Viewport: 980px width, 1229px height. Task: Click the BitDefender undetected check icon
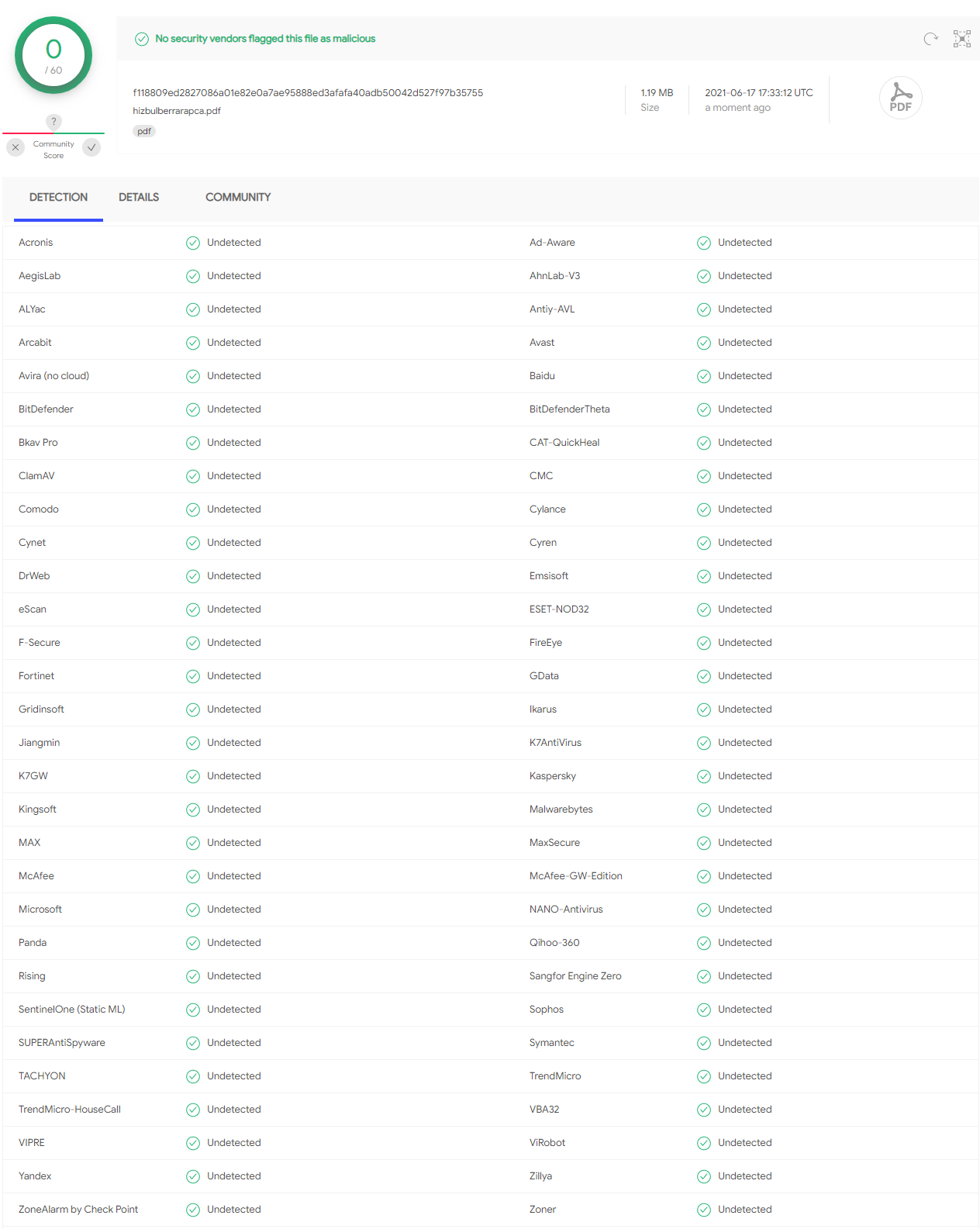193,409
